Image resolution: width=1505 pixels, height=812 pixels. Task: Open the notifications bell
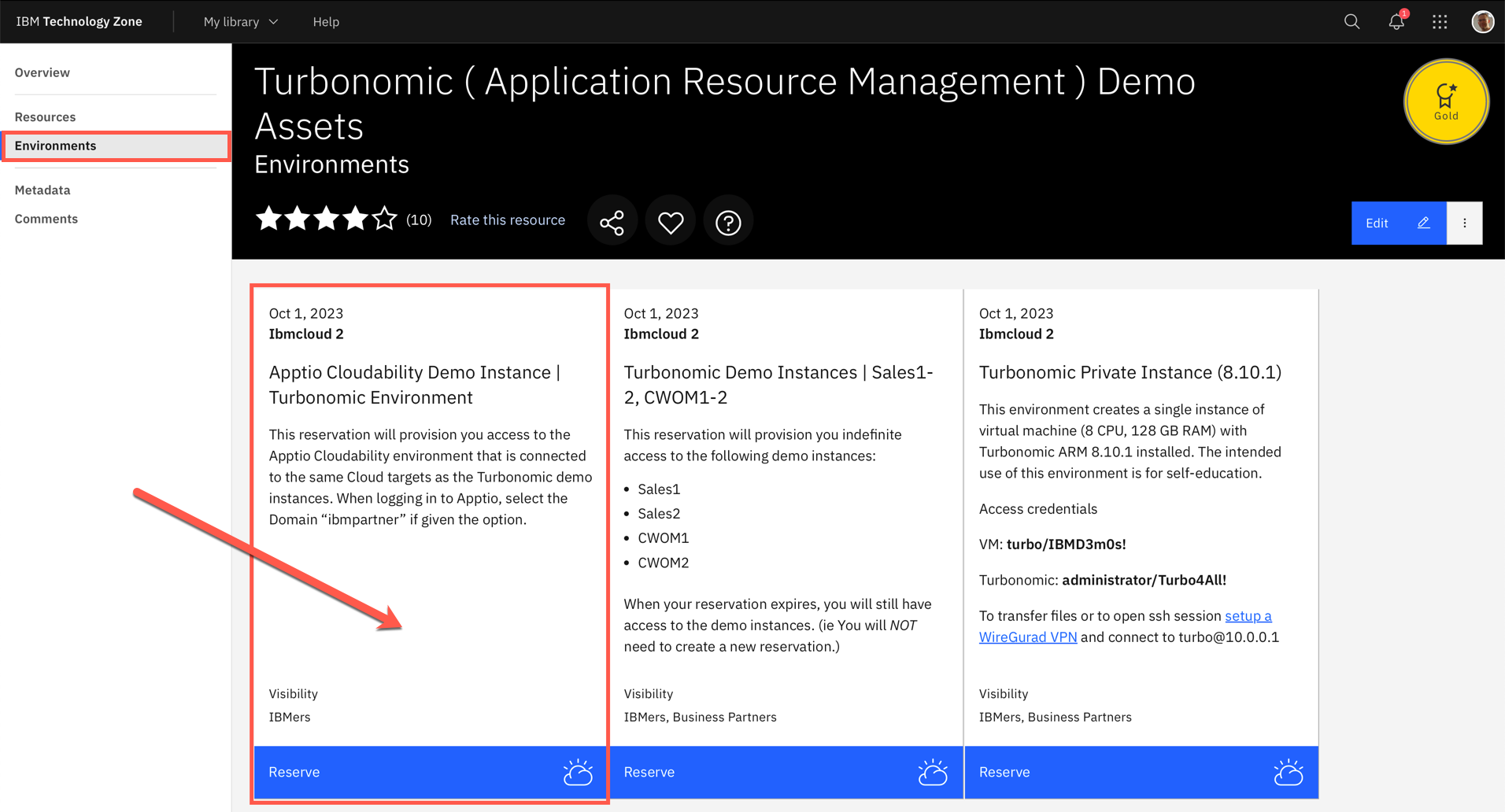tap(1396, 21)
